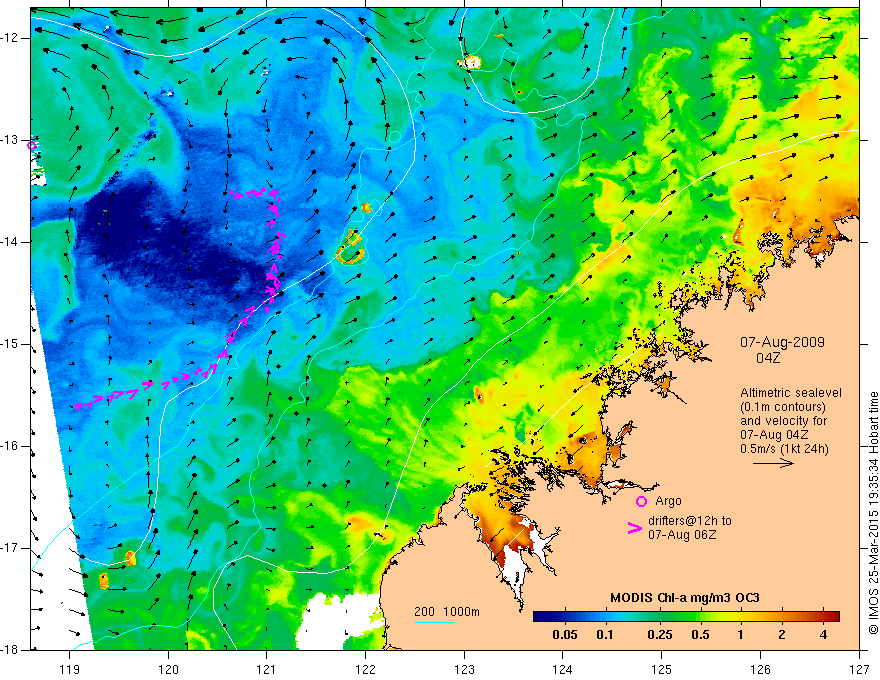This screenshot has height=680, width=880.
Task: Click the '-18' latitude axis label
Action: [x=10, y=650]
